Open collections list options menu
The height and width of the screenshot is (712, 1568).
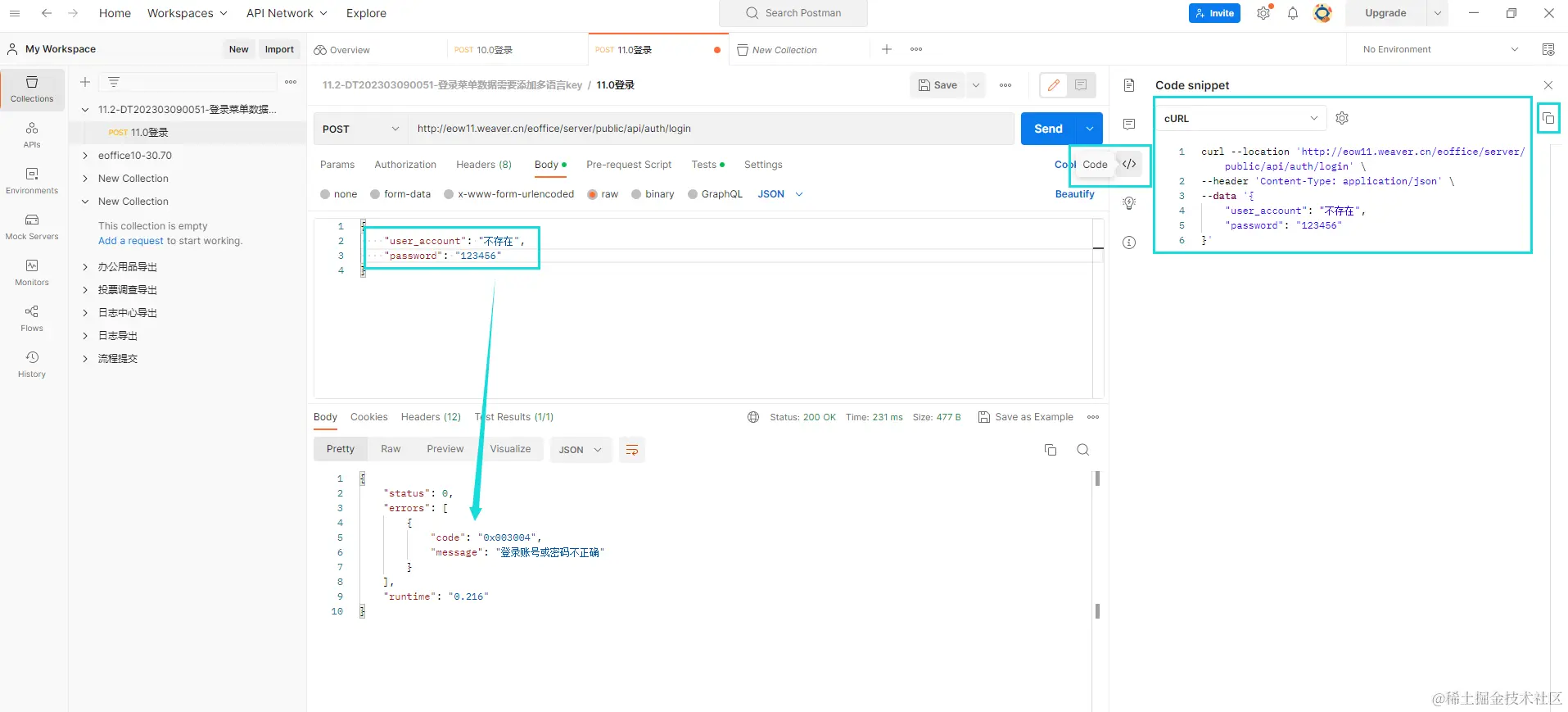point(291,82)
